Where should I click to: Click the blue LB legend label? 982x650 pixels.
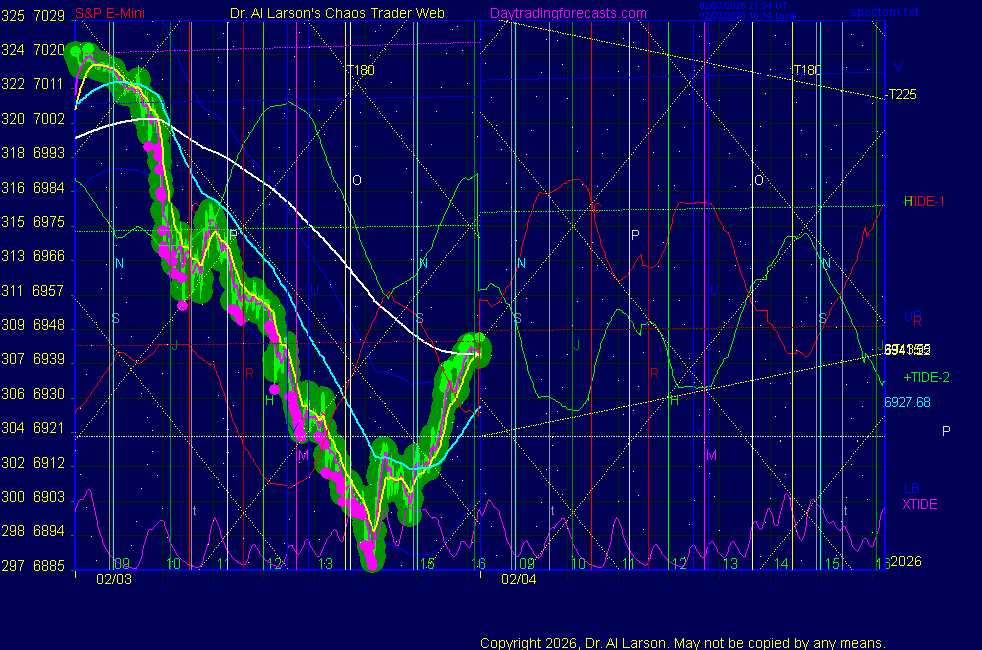(911, 489)
